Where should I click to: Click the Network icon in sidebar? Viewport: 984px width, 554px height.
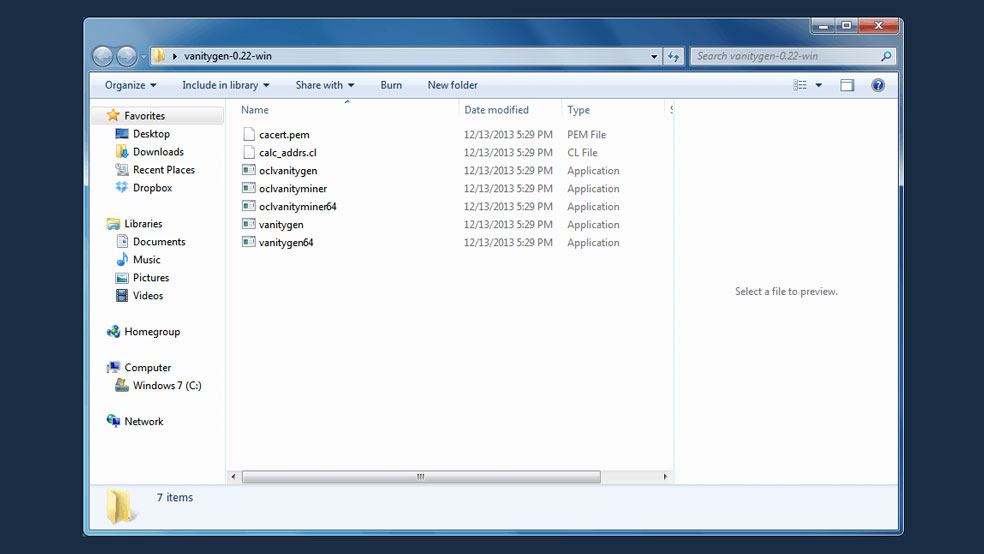point(113,420)
